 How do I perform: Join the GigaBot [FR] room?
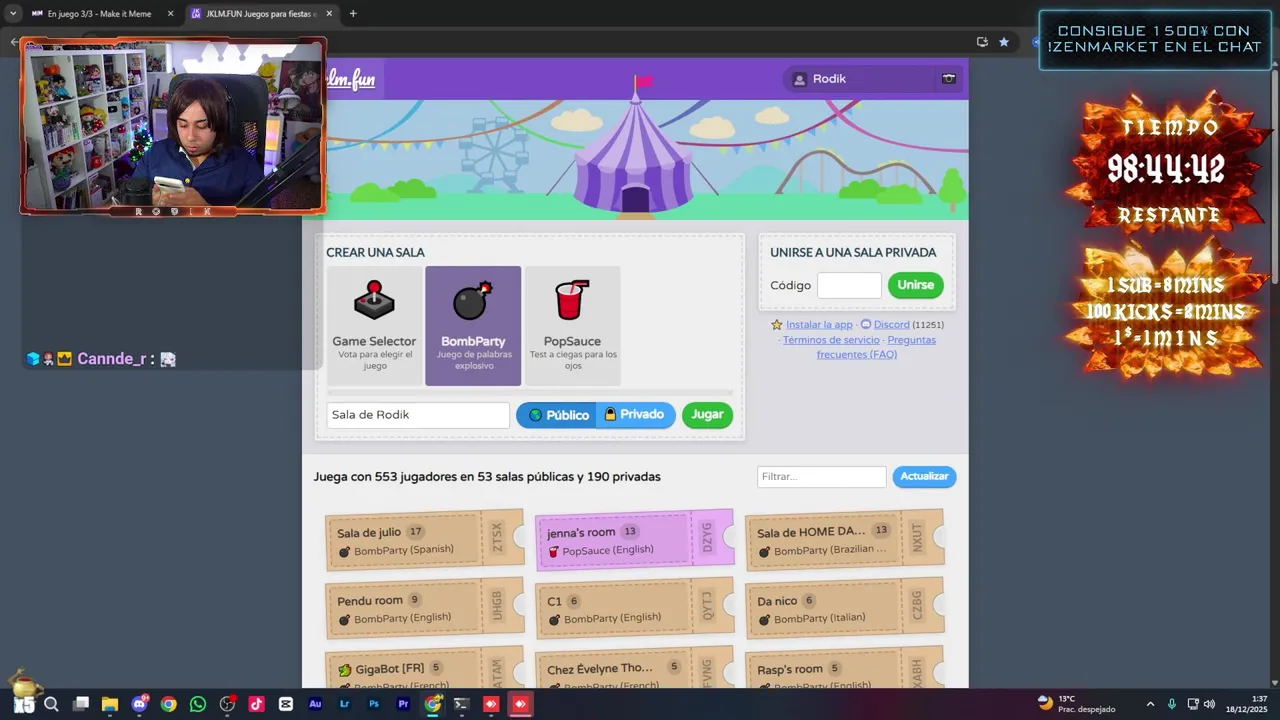(425, 668)
